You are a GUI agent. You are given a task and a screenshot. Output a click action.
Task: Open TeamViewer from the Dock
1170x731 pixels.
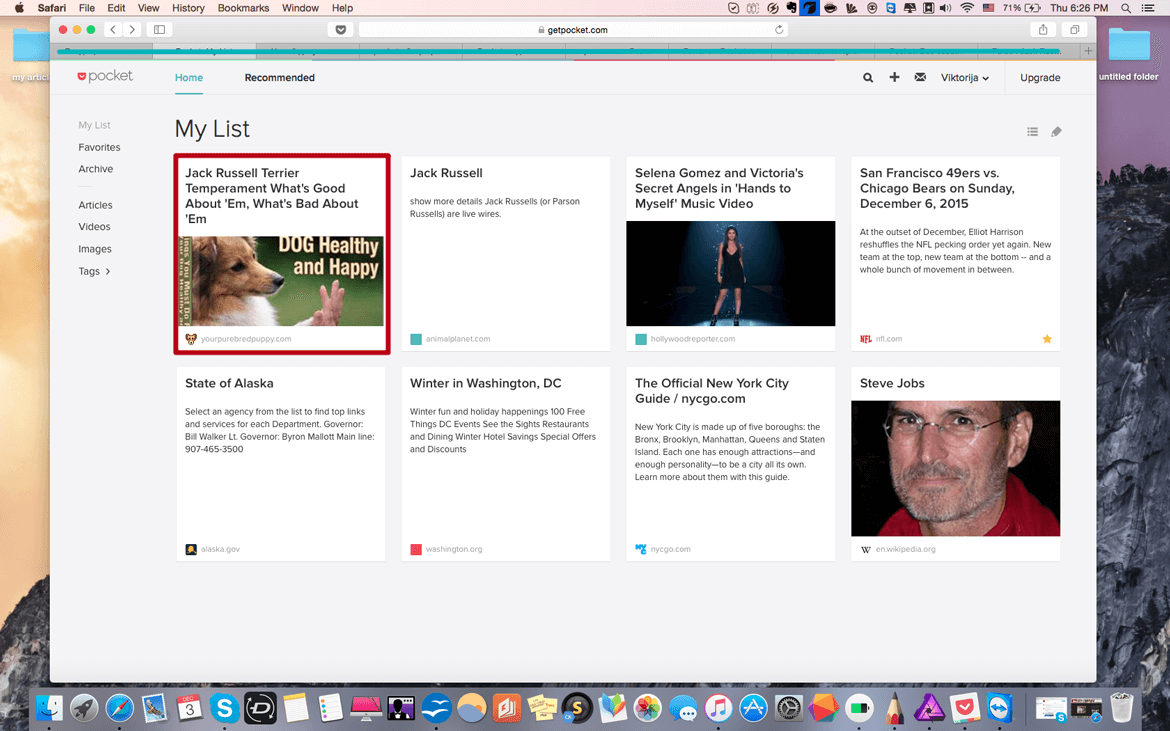tap(1000, 707)
